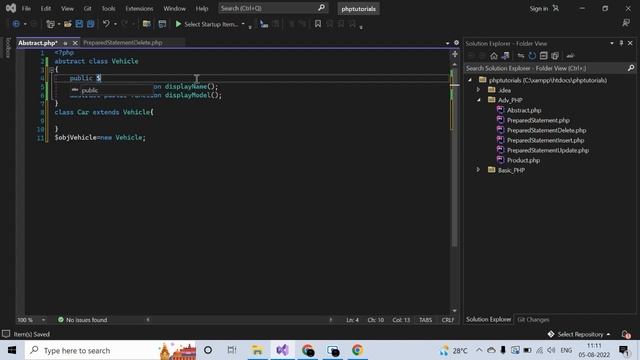Click the Windows Start button
This screenshot has height=360, width=640.
coord(12,350)
